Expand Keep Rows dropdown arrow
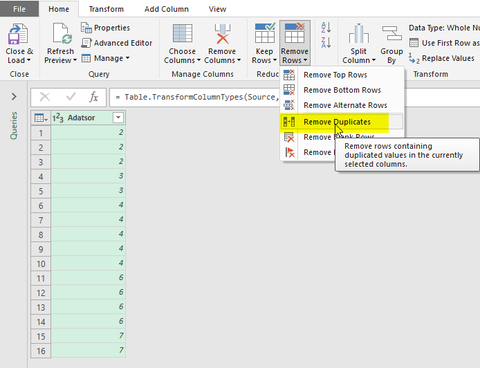The image size is (480, 368). (275, 60)
